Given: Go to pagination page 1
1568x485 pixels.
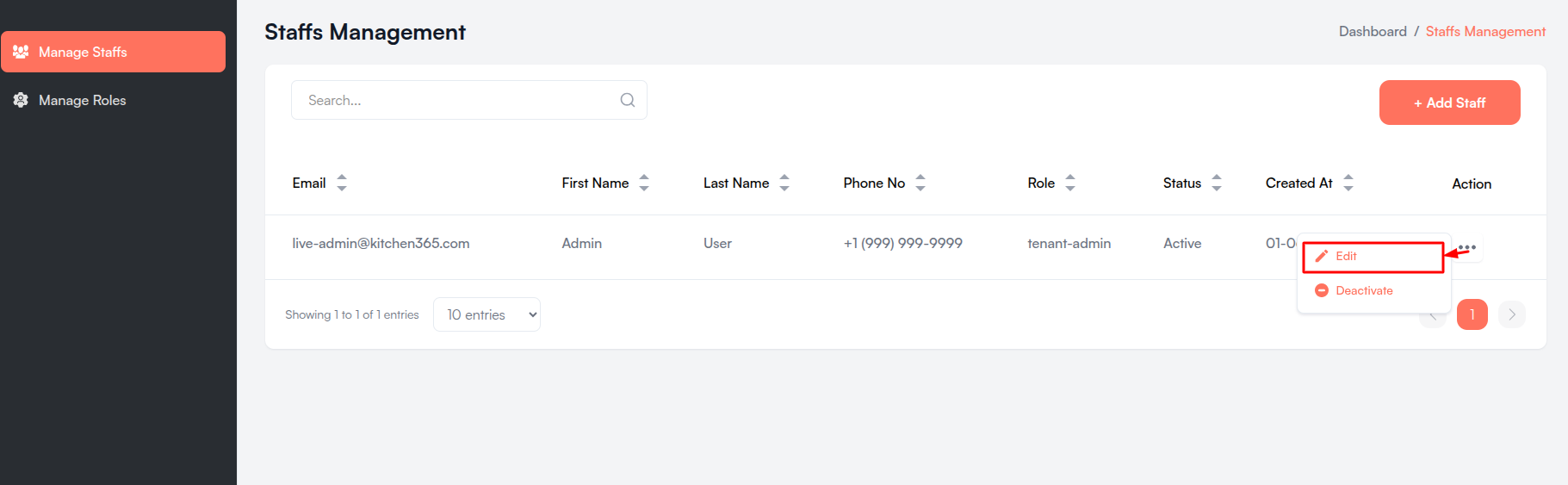Looking at the screenshot, I should (x=1472, y=314).
